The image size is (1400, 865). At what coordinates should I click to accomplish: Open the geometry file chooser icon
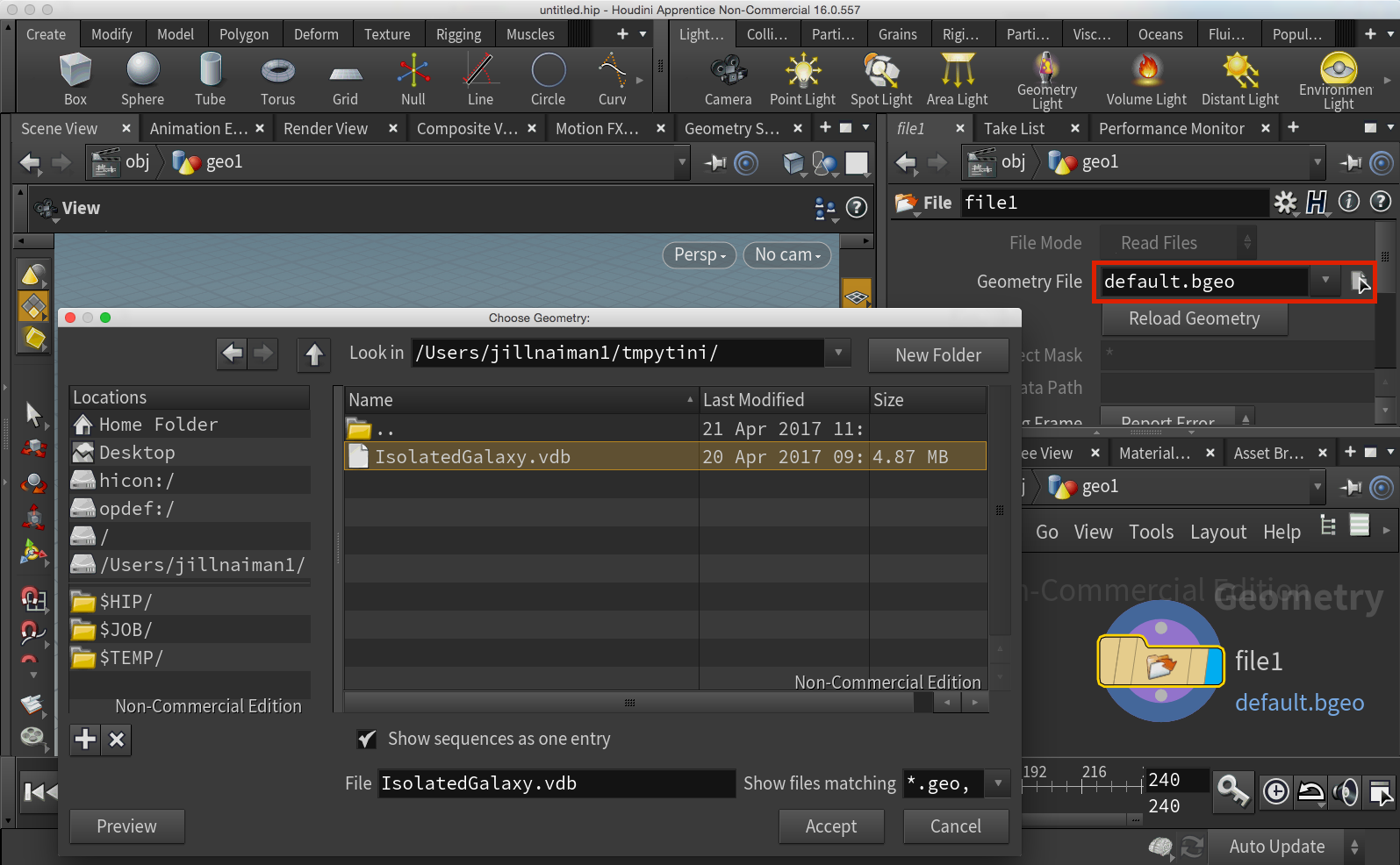point(1359,282)
